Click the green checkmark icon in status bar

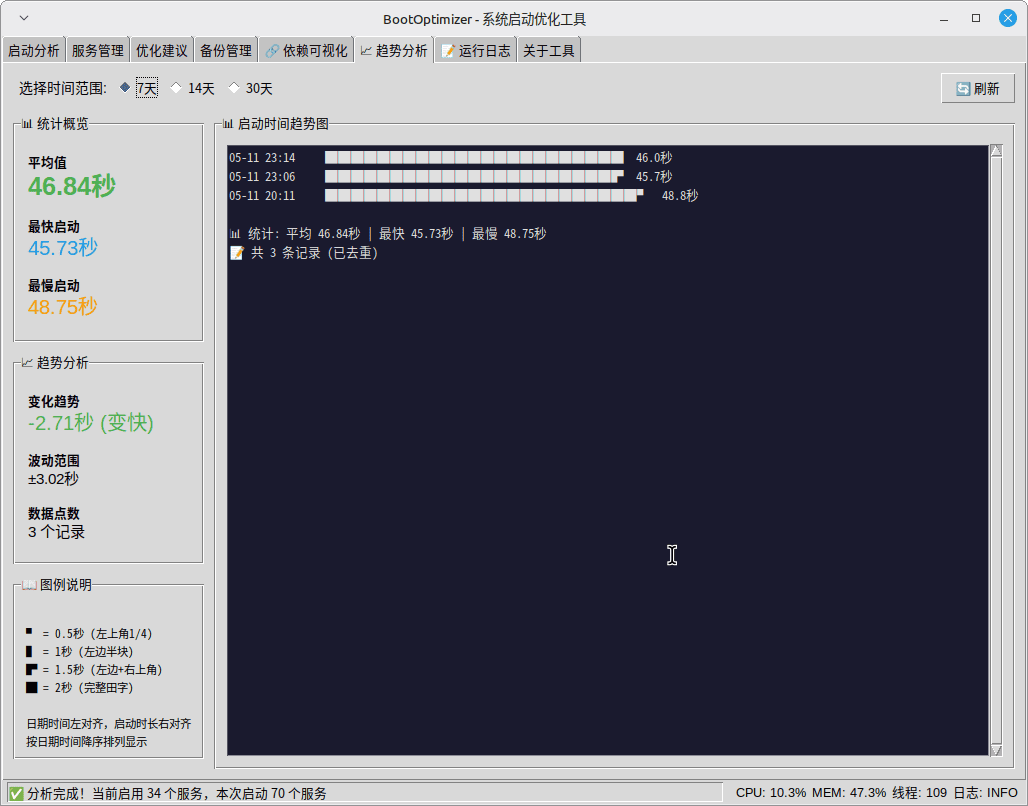point(16,793)
